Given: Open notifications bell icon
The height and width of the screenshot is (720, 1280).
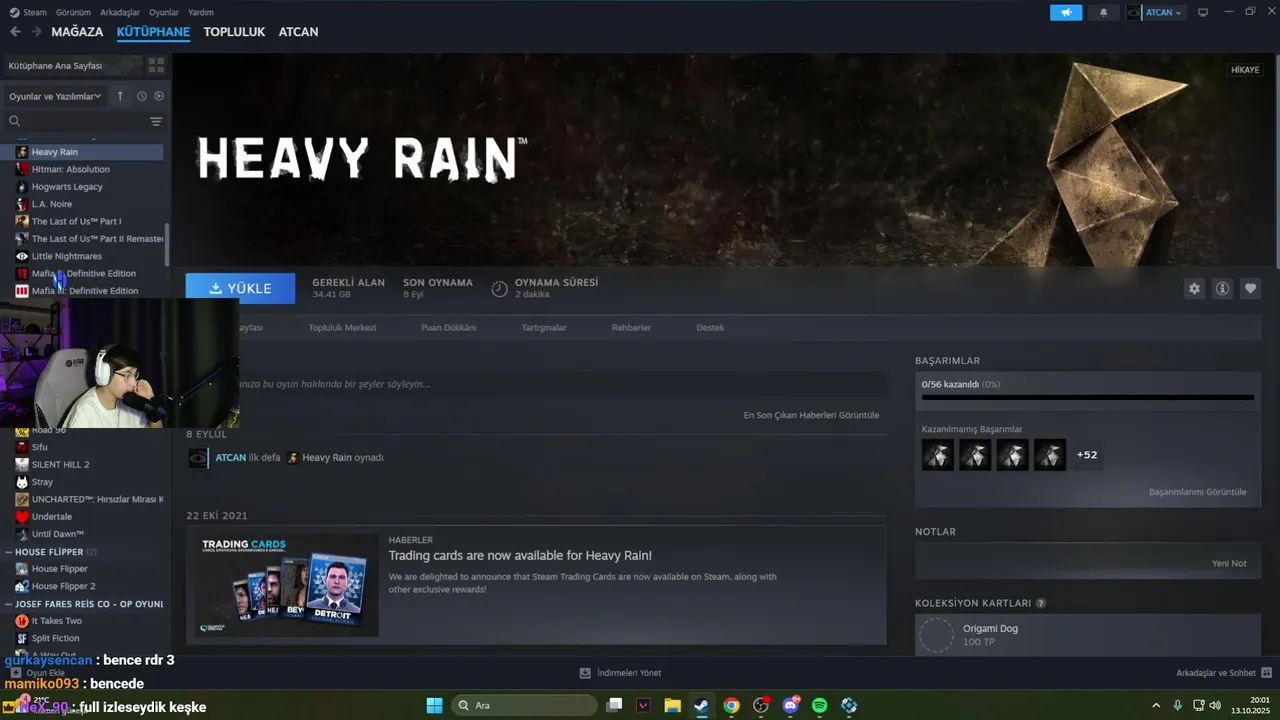Looking at the screenshot, I should [x=1104, y=12].
